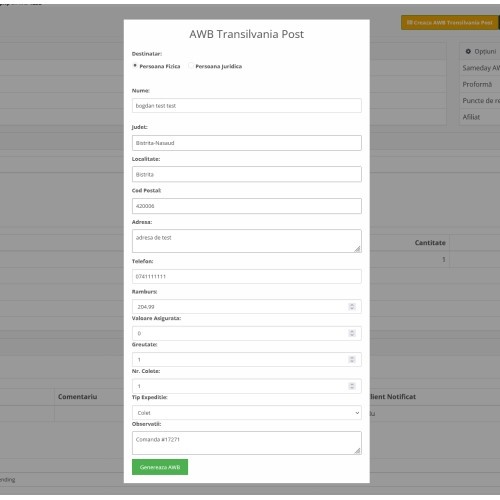Click the Genereaza AWB button
500x500 pixels.
coord(160,467)
